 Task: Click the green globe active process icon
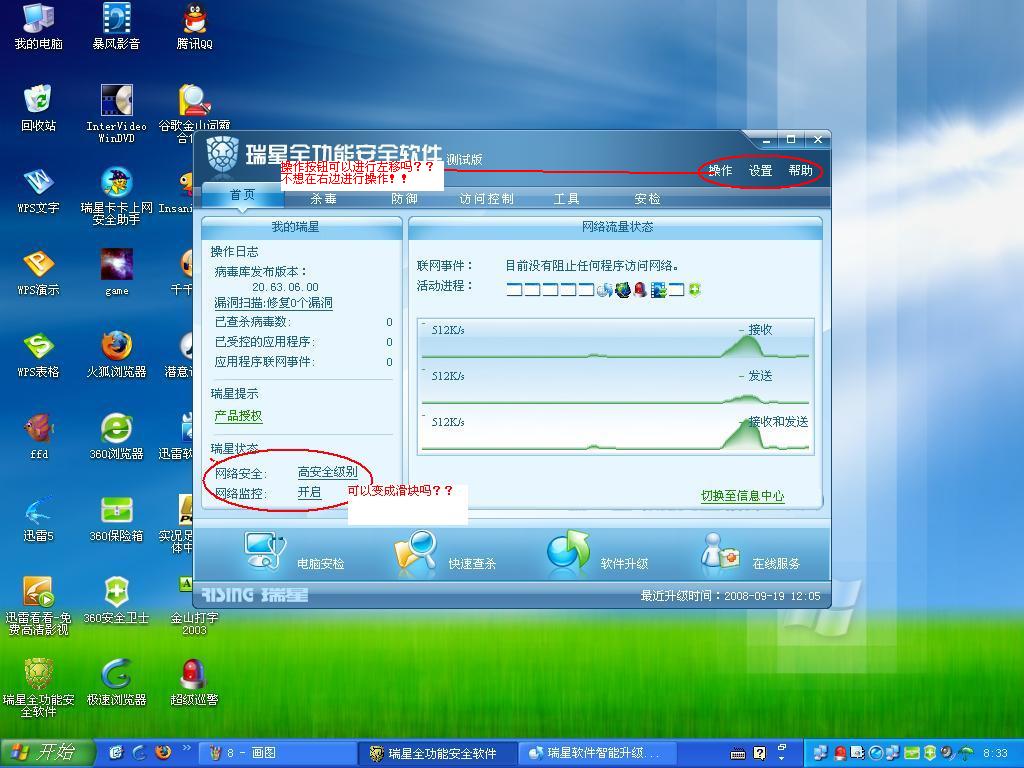tap(622, 289)
